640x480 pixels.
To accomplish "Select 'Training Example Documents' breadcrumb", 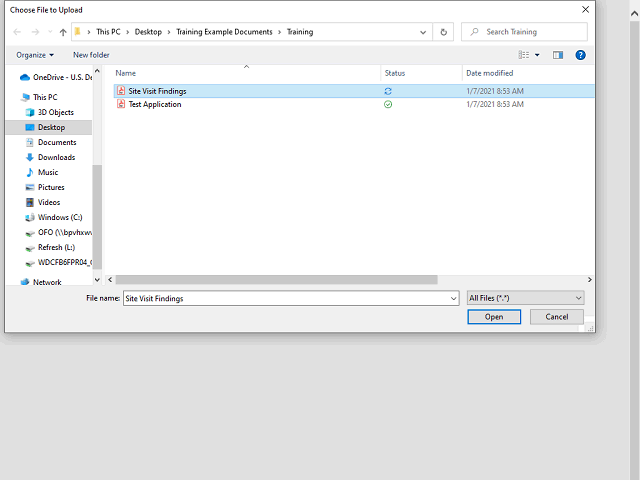I will point(224,32).
